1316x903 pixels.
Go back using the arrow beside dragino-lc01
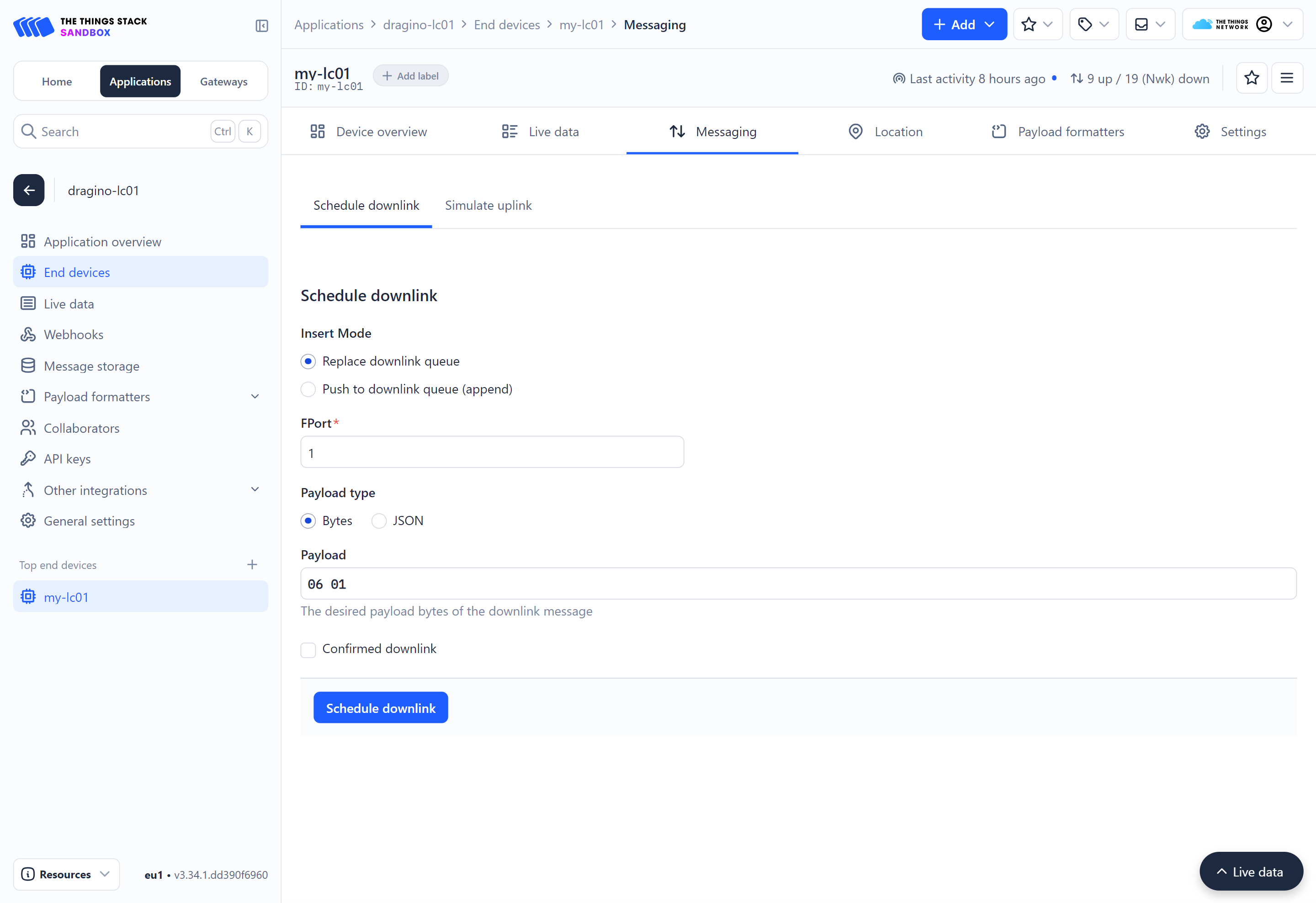pyautogui.click(x=28, y=190)
